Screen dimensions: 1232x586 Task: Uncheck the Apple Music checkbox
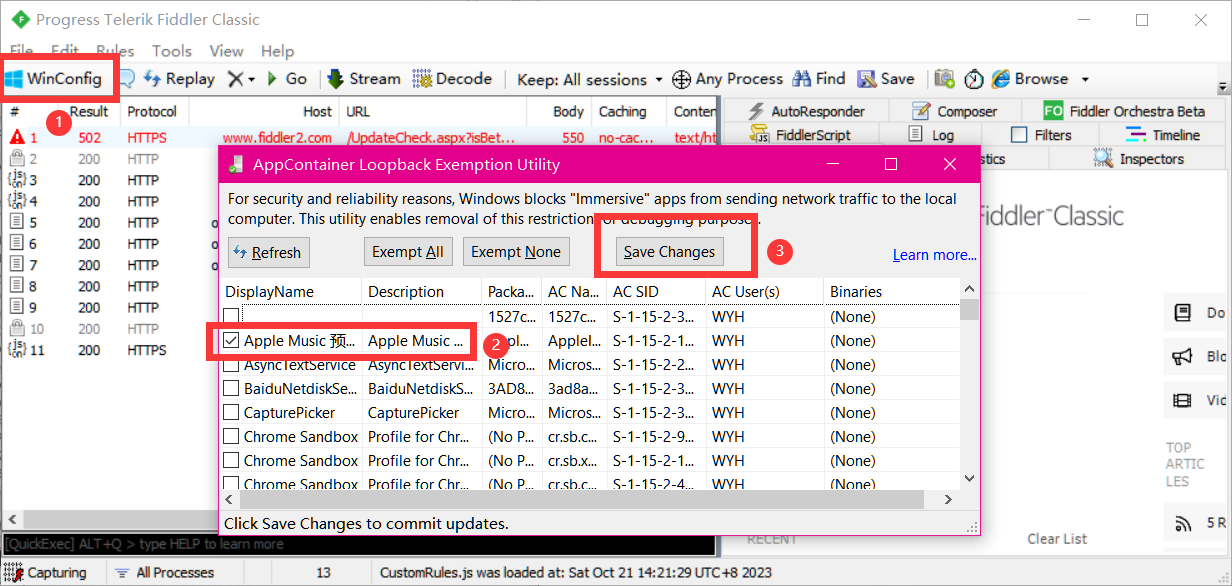pyautogui.click(x=231, y=341)
